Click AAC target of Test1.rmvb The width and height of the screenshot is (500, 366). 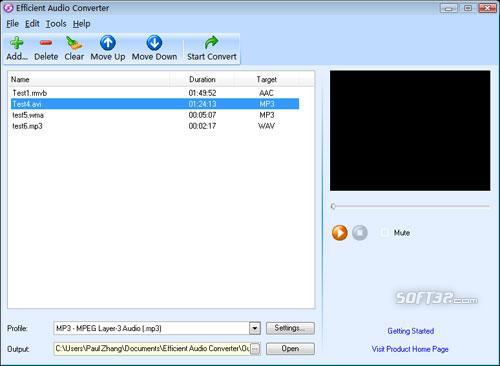coord(266,93)
